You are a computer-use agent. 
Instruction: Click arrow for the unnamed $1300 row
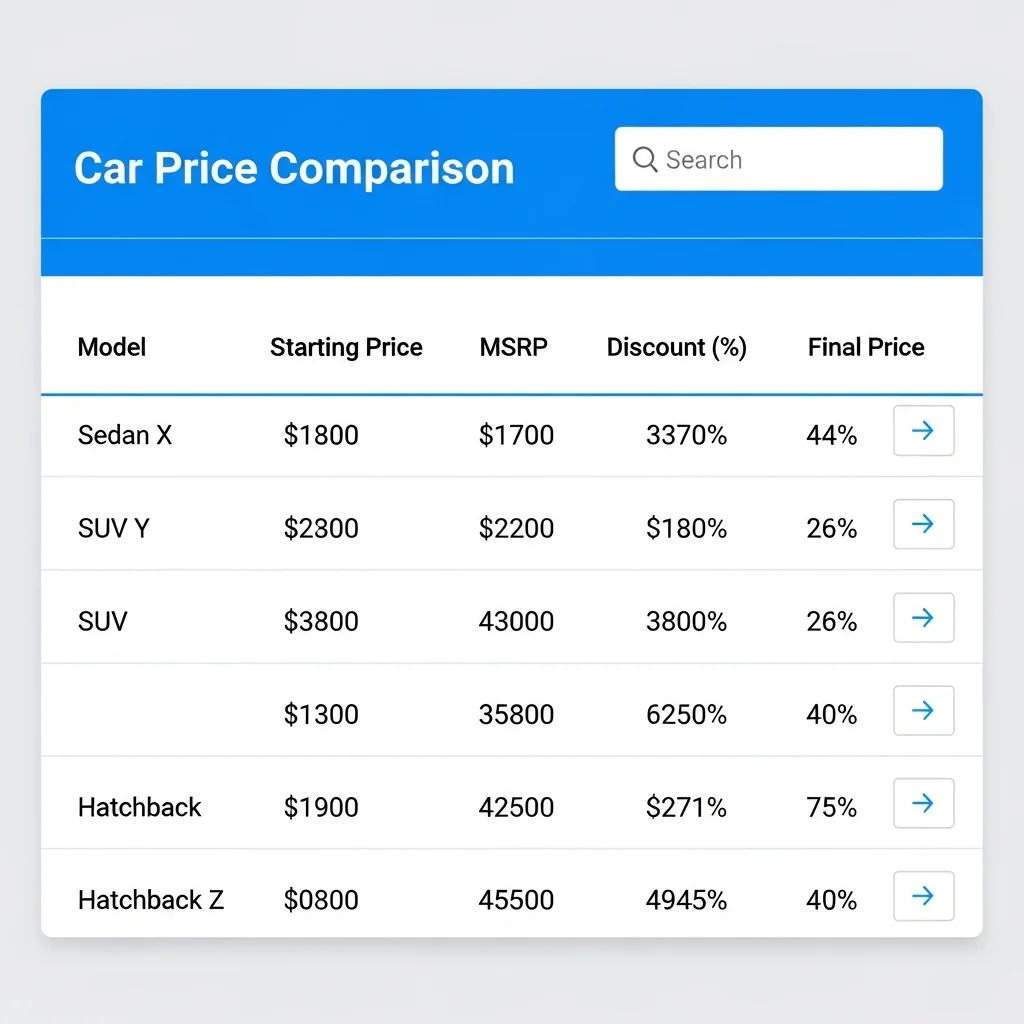tap(923, 711)
